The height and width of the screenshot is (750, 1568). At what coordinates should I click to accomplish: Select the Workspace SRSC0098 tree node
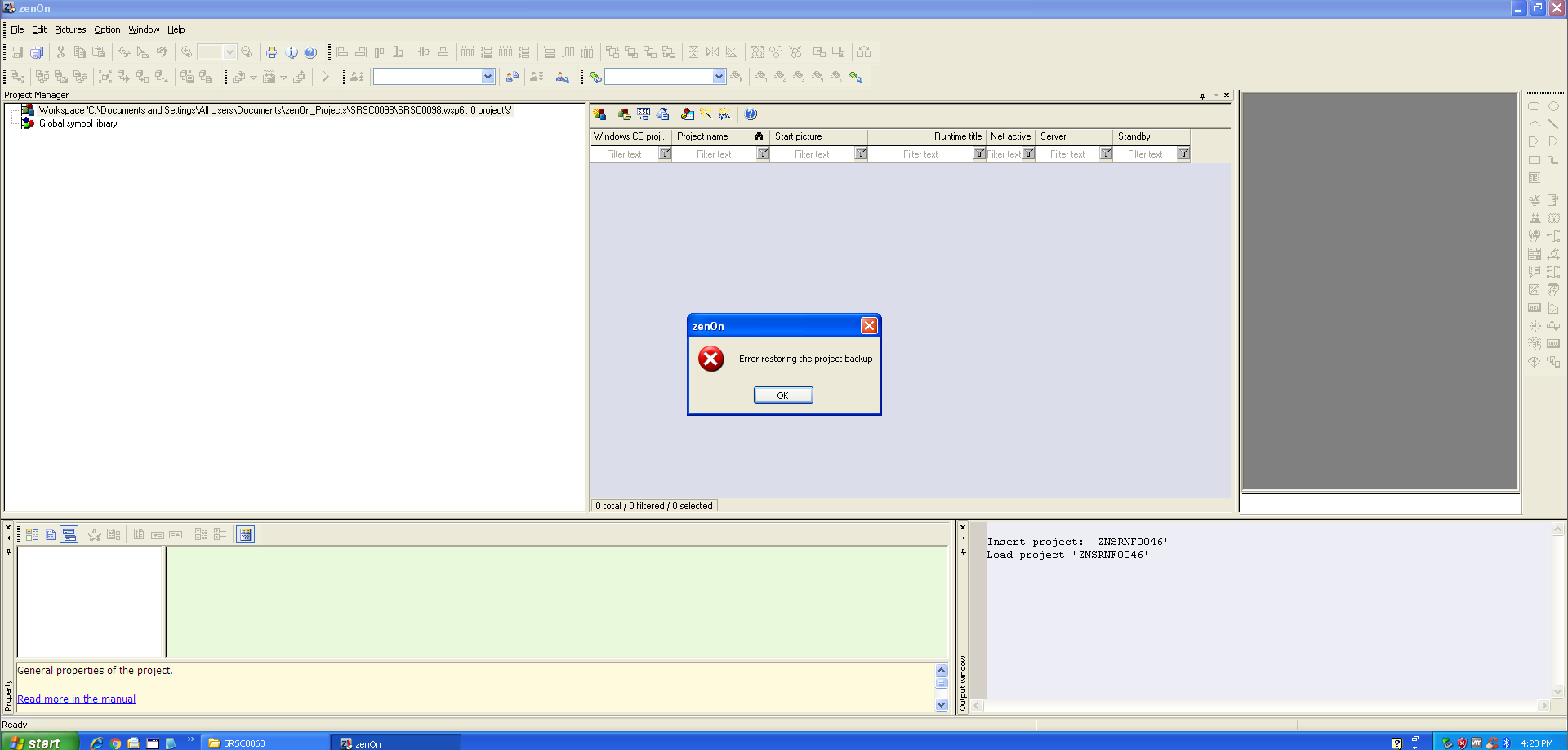tap(275, 110)
